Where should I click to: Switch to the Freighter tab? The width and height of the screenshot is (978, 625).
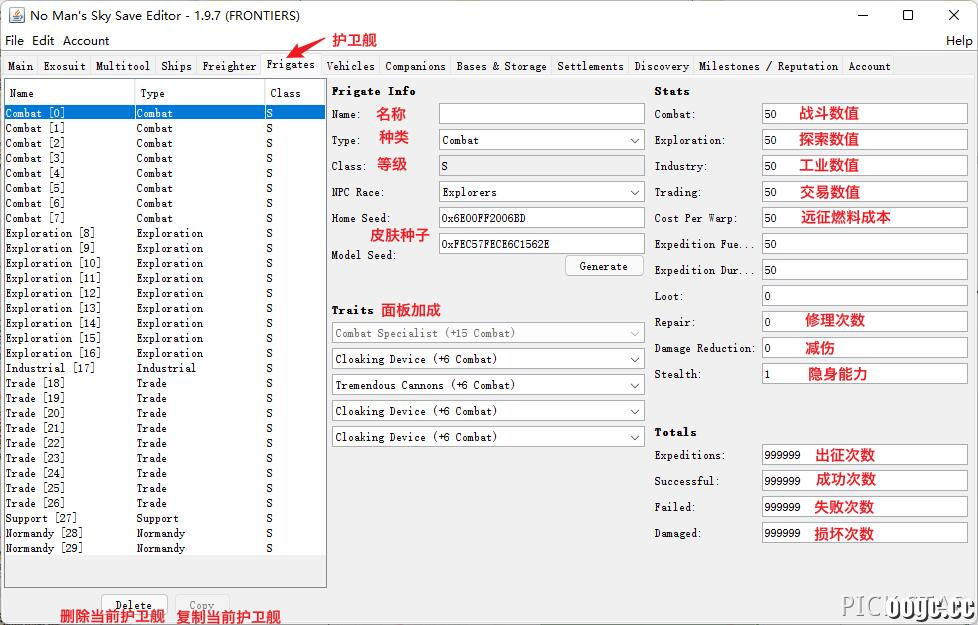tap(229, 66)
